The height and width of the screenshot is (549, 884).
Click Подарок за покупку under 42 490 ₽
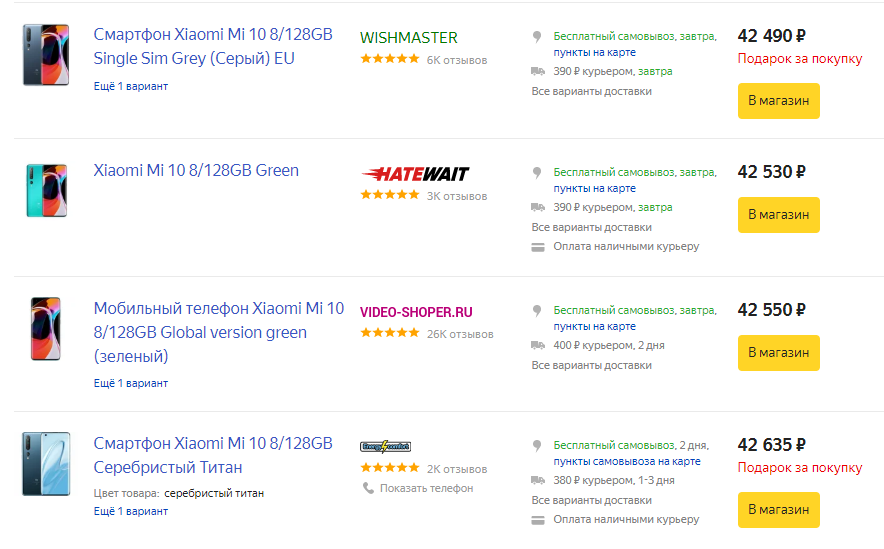click(799, 59)
